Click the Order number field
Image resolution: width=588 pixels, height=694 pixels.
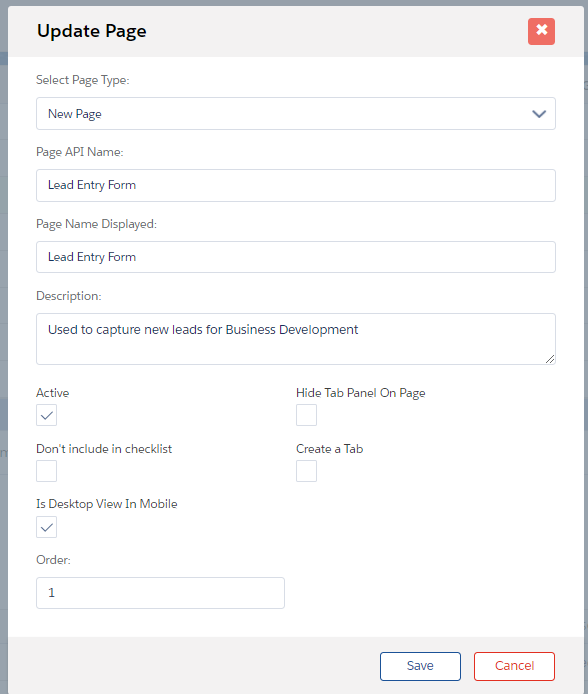(x=160, y=593)
